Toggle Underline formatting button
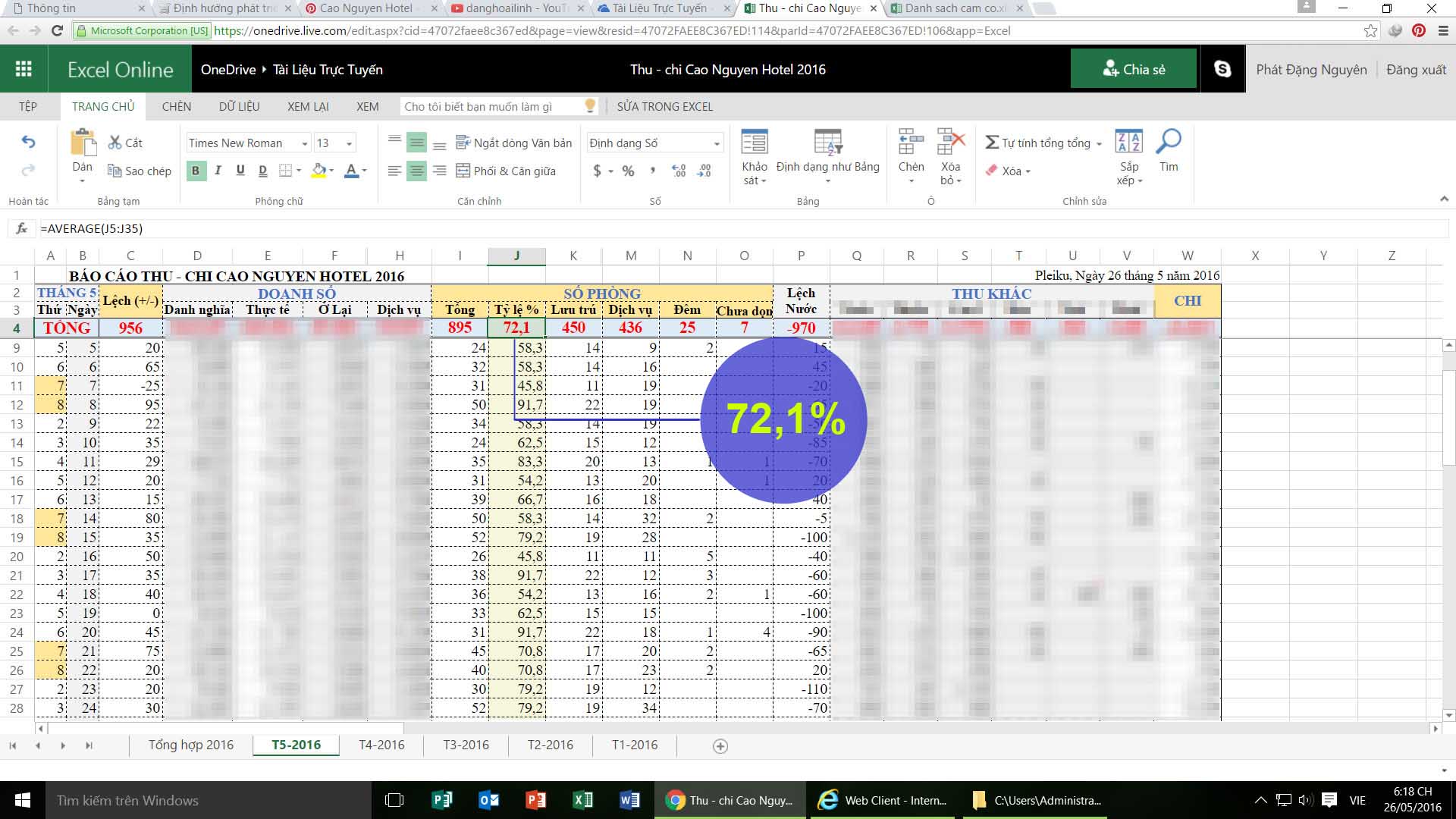The height and width of the screenshot is (819, 1456). coord(240,171)
